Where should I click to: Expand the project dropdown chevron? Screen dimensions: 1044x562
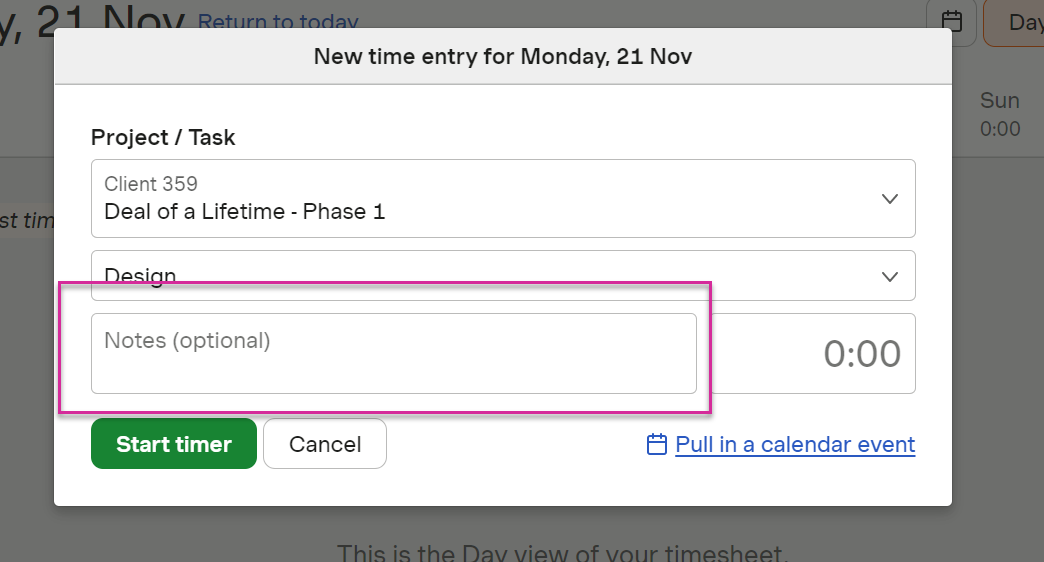[890, 198]
